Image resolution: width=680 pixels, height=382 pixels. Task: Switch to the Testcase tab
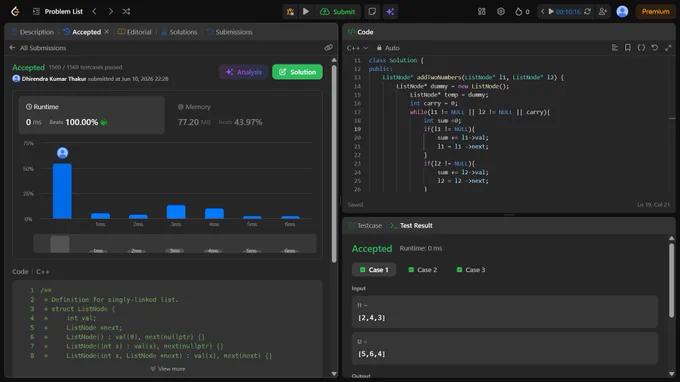(x=365, y=225)
